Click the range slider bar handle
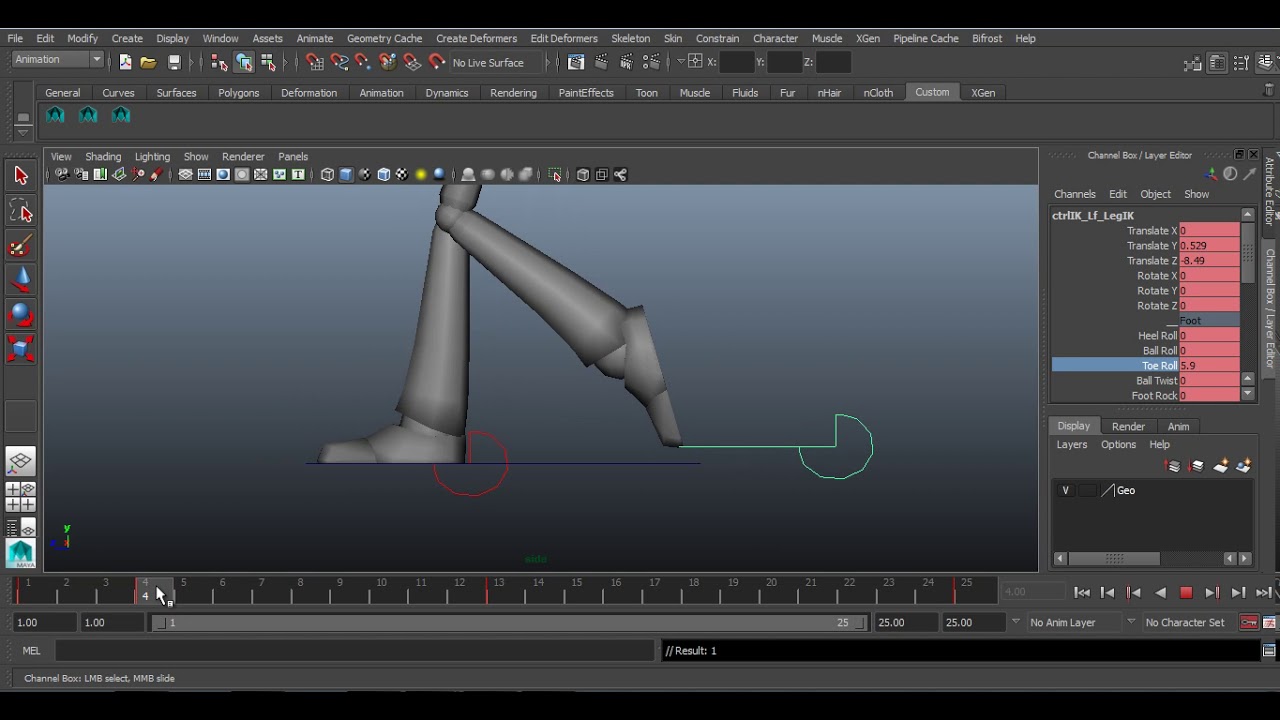Viewport: 1280px width, 720px height. coord(508,622)
